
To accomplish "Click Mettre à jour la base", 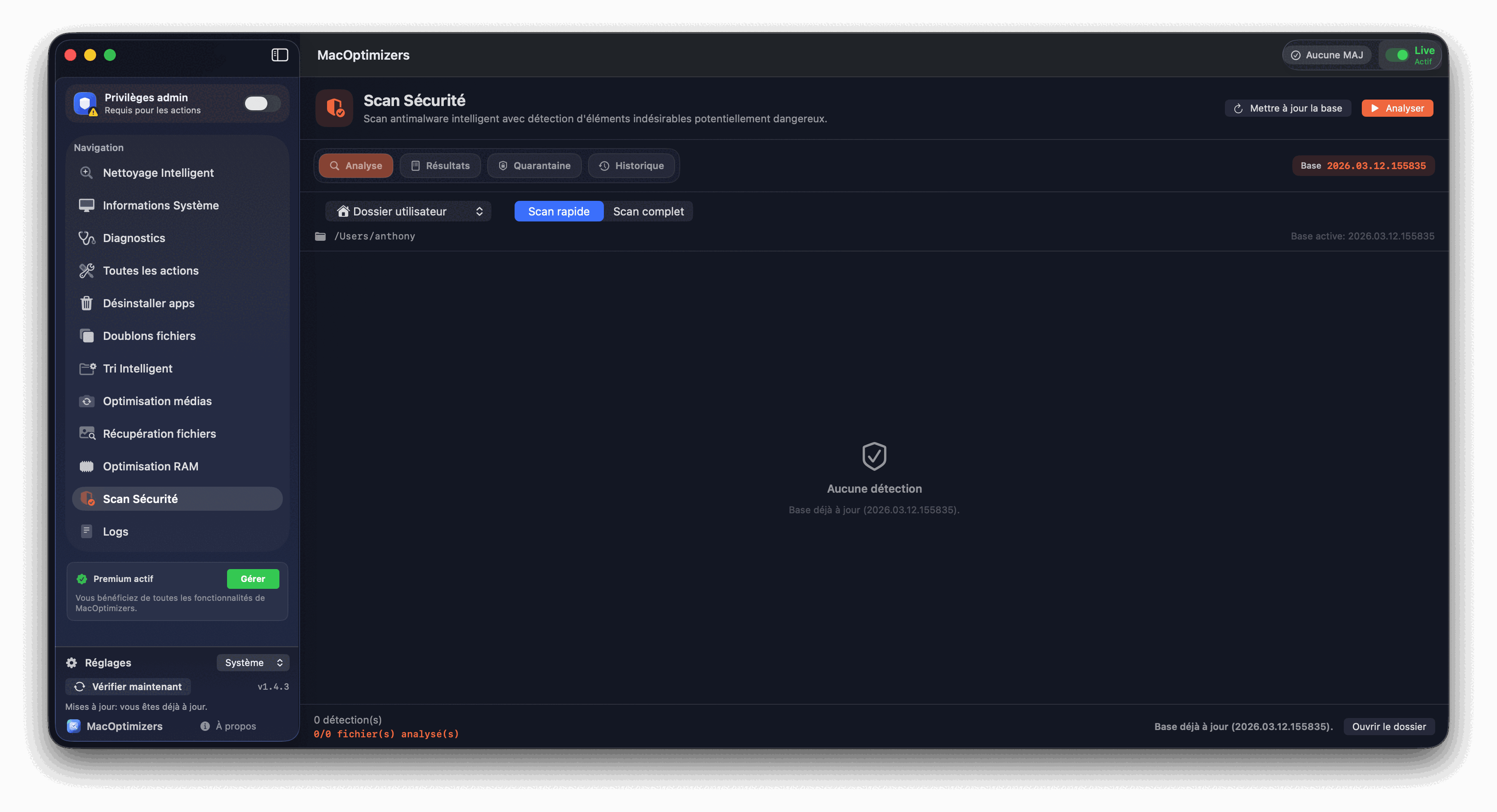I will (1288, 108).
